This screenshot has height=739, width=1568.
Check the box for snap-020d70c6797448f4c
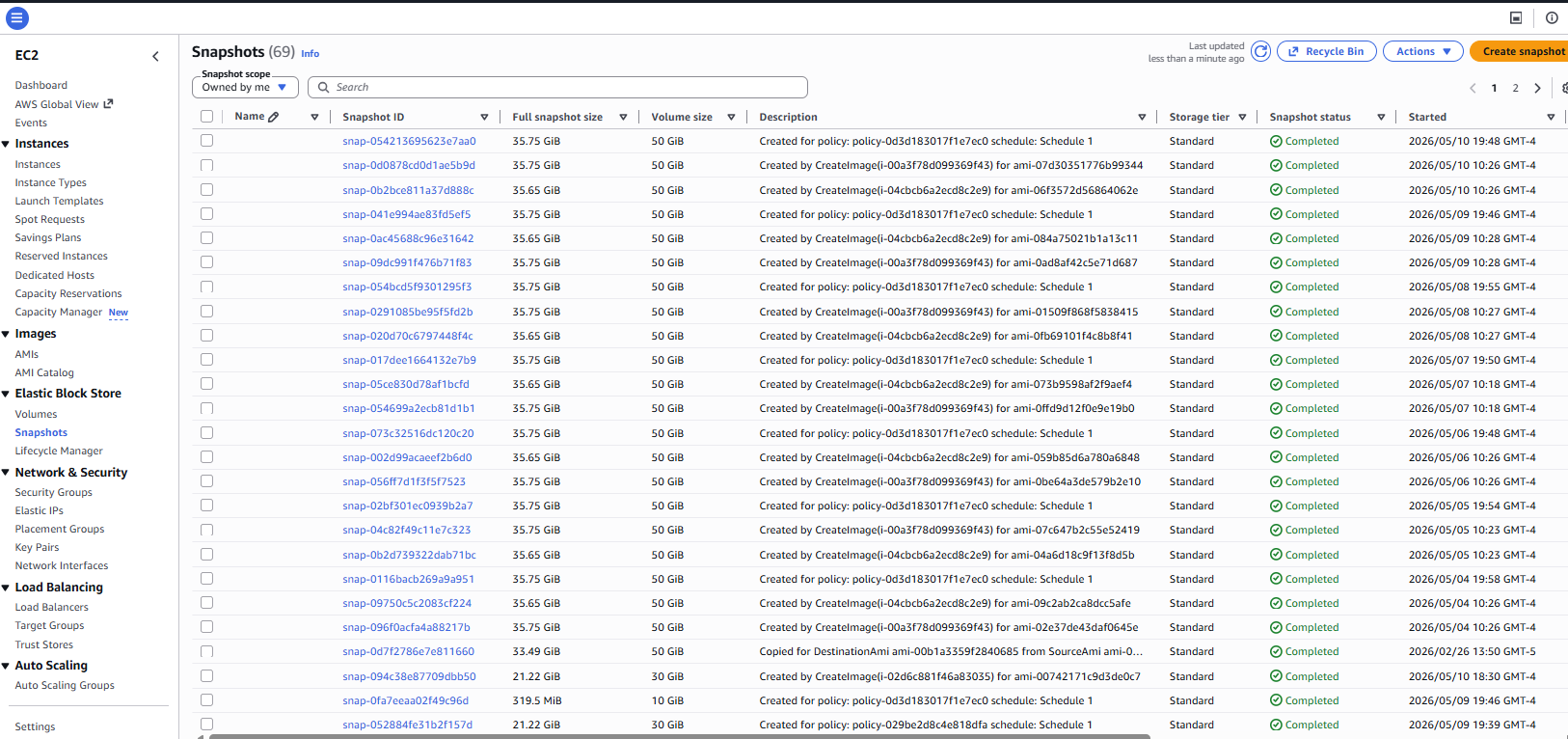point(206,336)
